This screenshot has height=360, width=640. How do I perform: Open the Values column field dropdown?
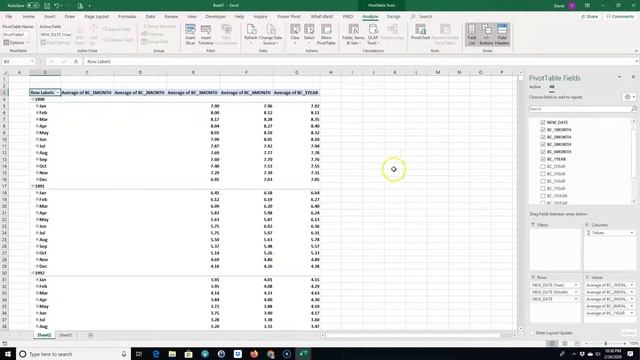pos(631,233)
